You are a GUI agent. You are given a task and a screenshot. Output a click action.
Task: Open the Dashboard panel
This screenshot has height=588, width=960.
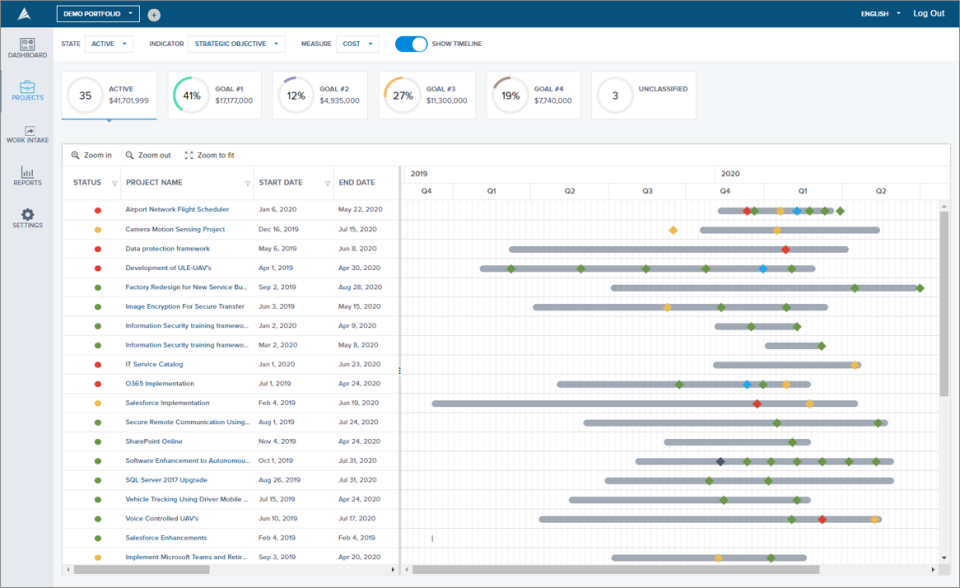[x=27, y=46]
